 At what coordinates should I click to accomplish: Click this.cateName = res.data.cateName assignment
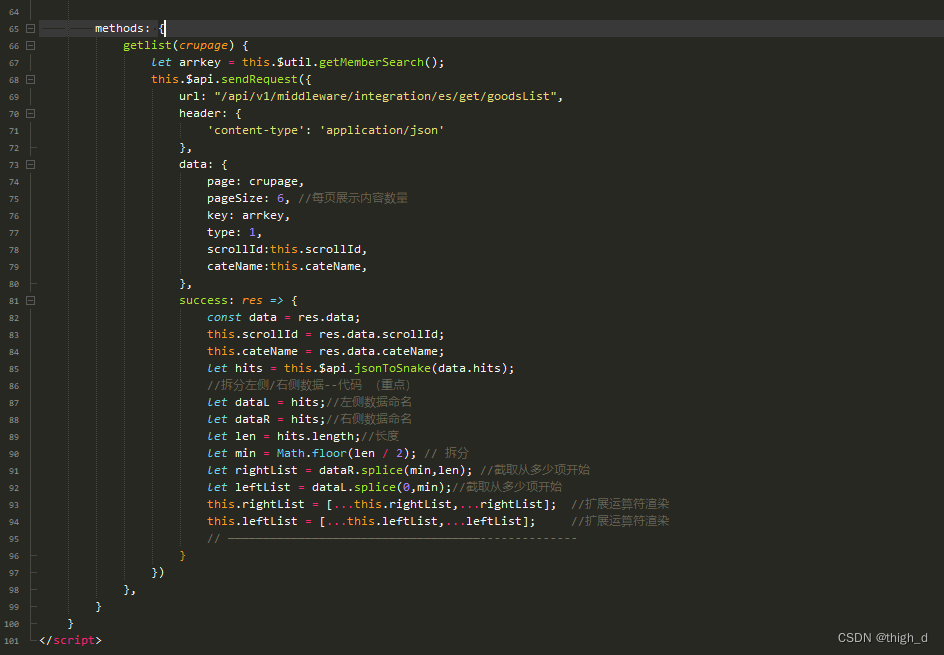coord(326,351)
